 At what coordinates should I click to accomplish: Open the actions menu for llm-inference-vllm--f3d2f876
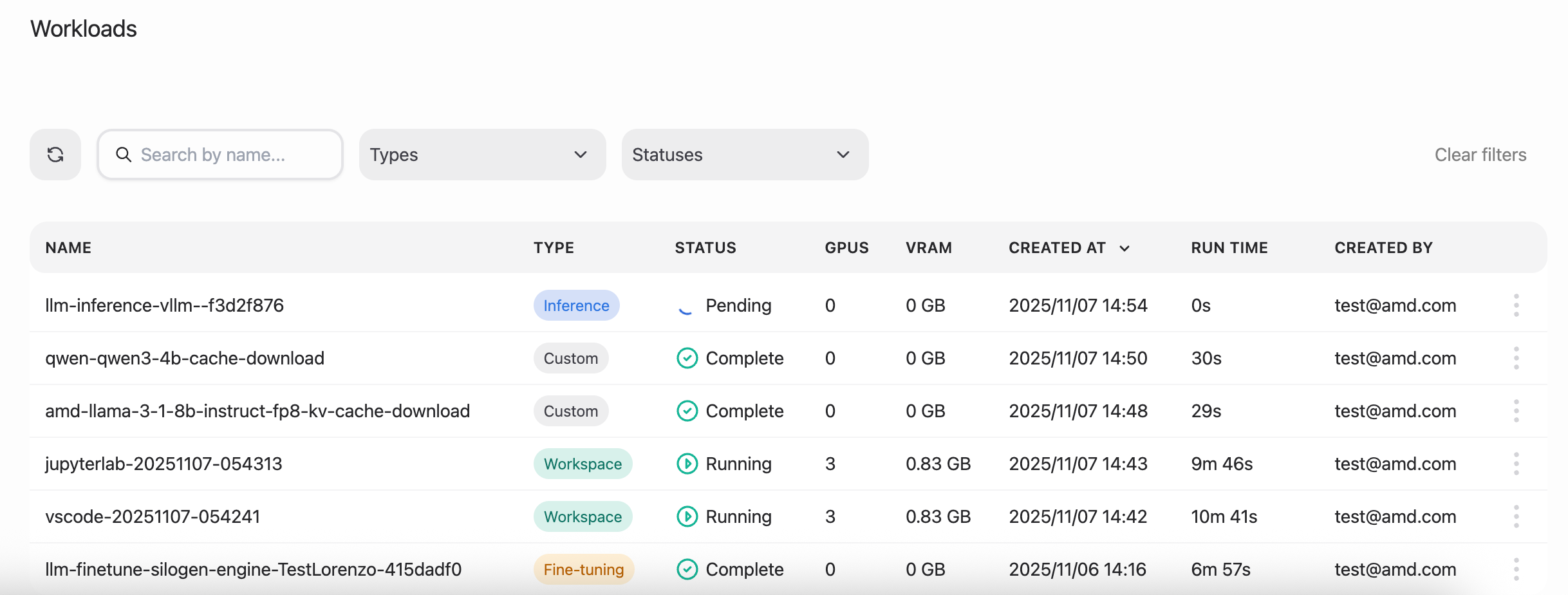(1517, 305)
